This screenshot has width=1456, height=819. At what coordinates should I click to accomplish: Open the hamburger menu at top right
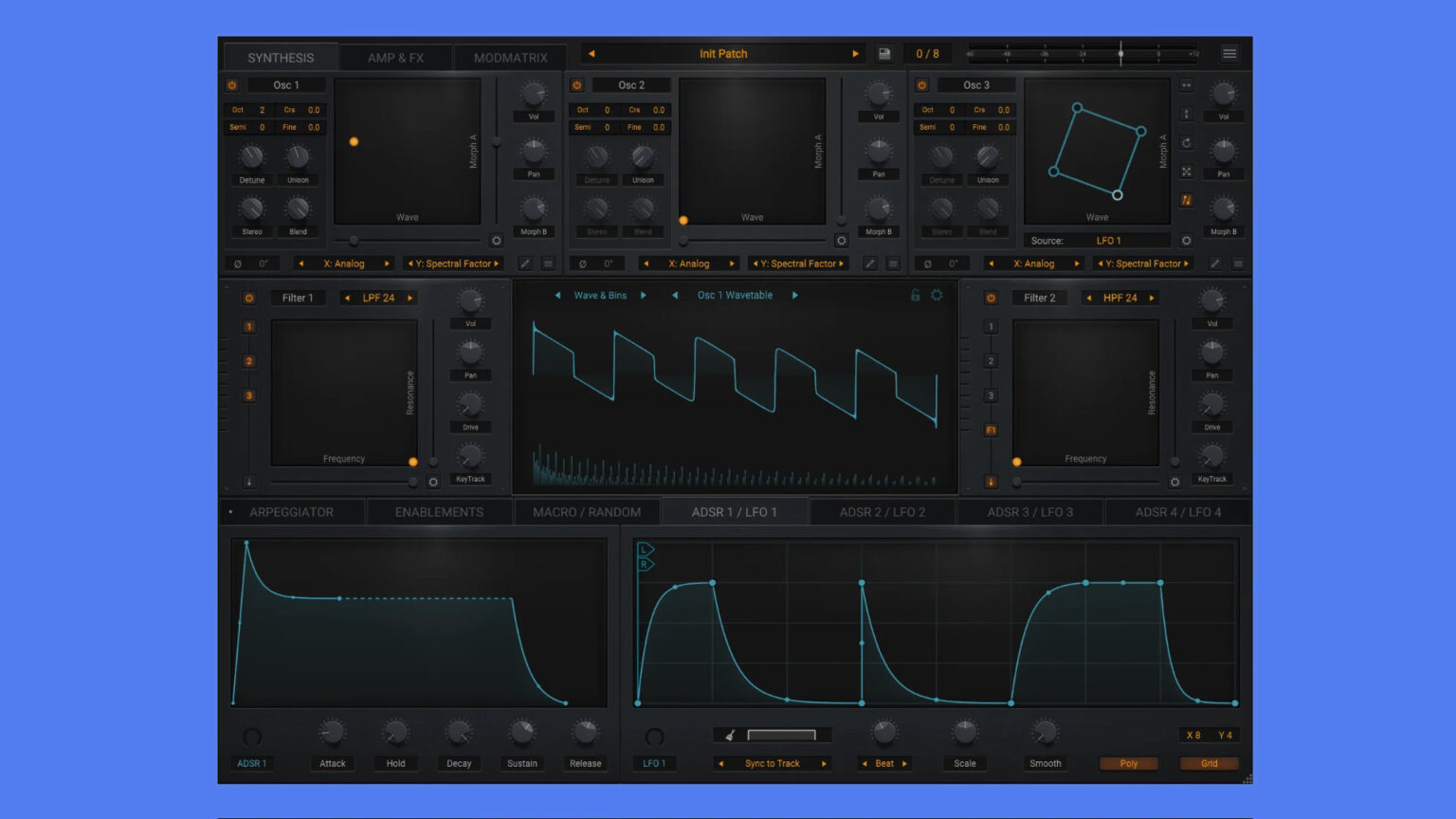(1229, 53)
